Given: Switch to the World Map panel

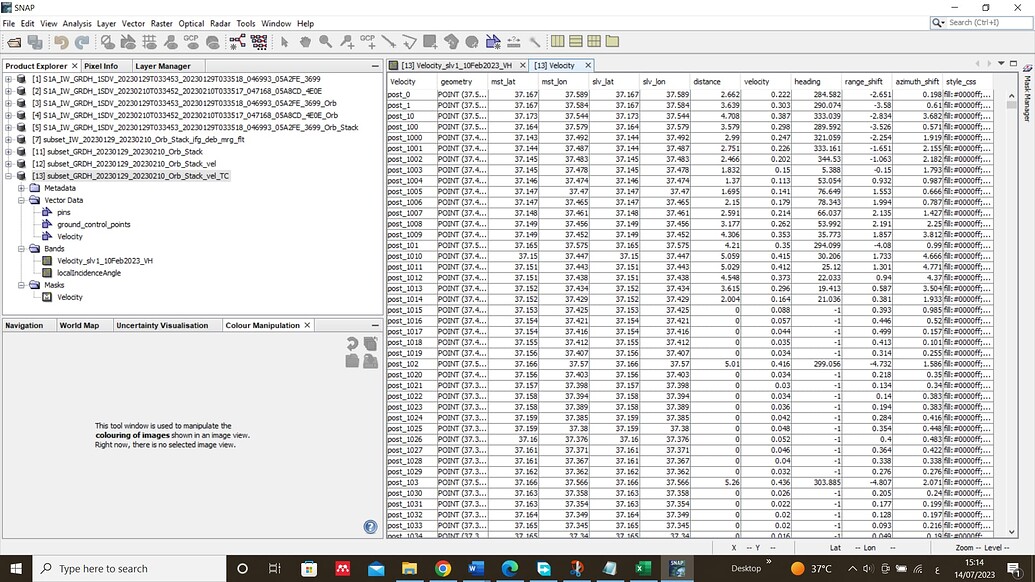Looking at the screenshot, I should (80, 324).
